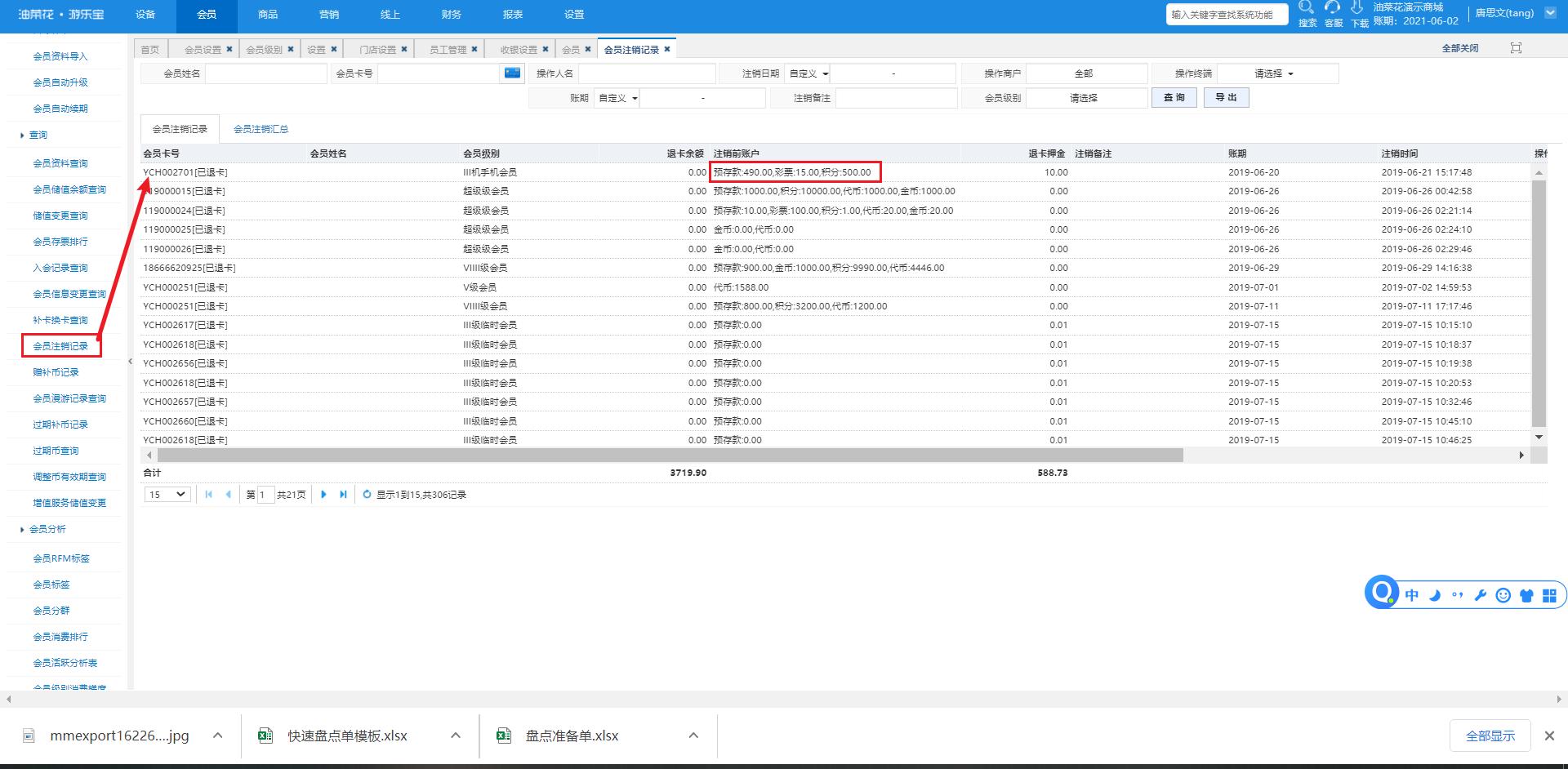The width and height of the screenshot is (1568, 769).
Task: Open 会员资料查询 in sidebar
Action: click(x=60, y=163)
